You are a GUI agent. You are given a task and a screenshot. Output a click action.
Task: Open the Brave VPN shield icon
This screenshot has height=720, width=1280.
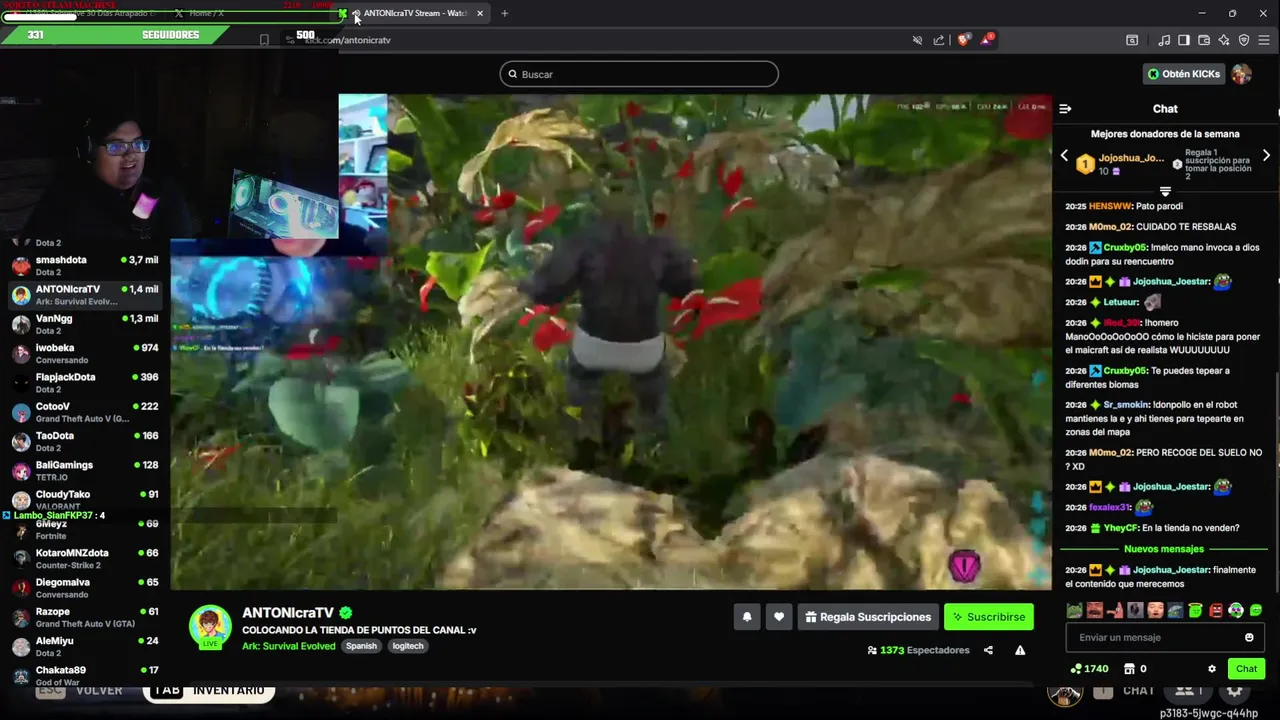(x=1244, y=40)
